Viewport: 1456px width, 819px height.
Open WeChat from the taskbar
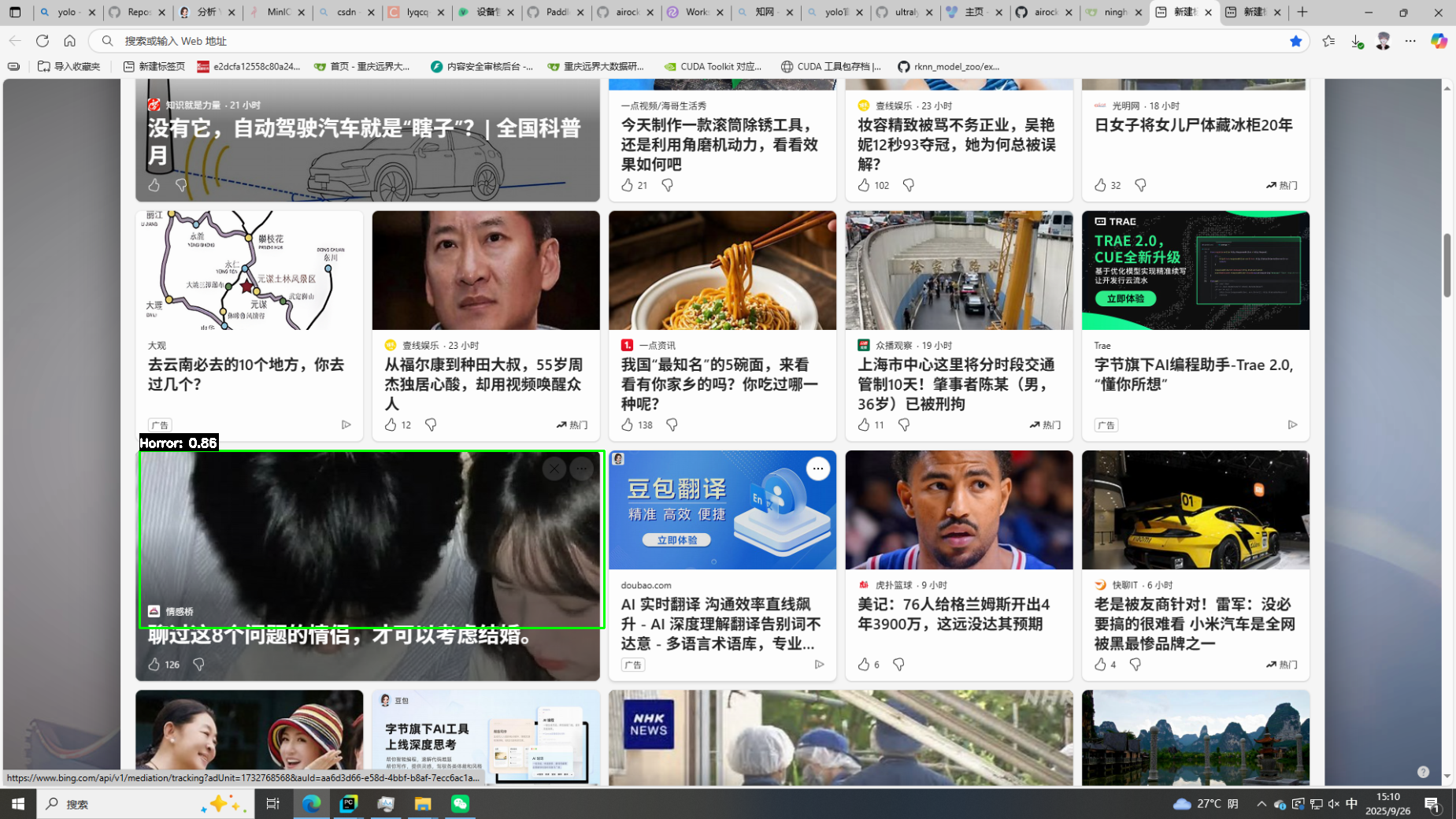[x=460, y=803]
